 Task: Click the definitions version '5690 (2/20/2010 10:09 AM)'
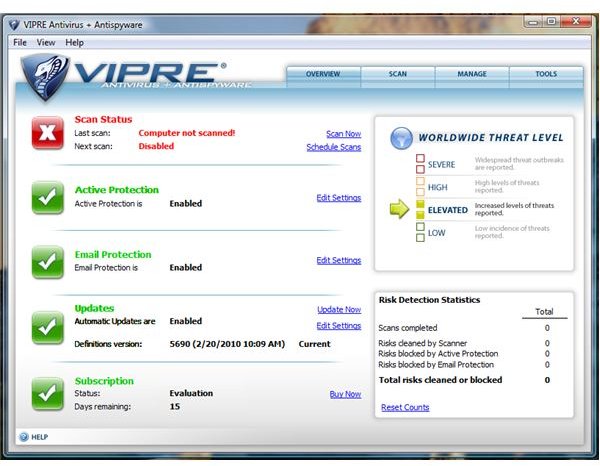pyautogui.click(x=227, y=344)
